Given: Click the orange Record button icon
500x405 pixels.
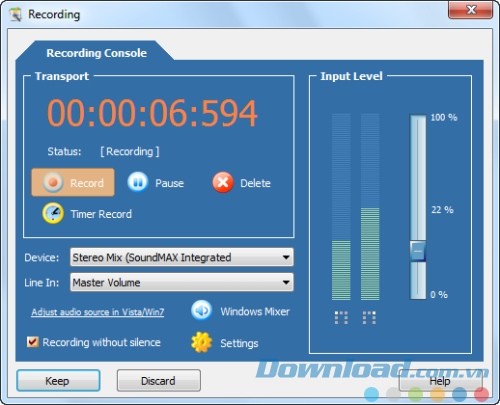Looking at the screenshot, I should [53, 182].
